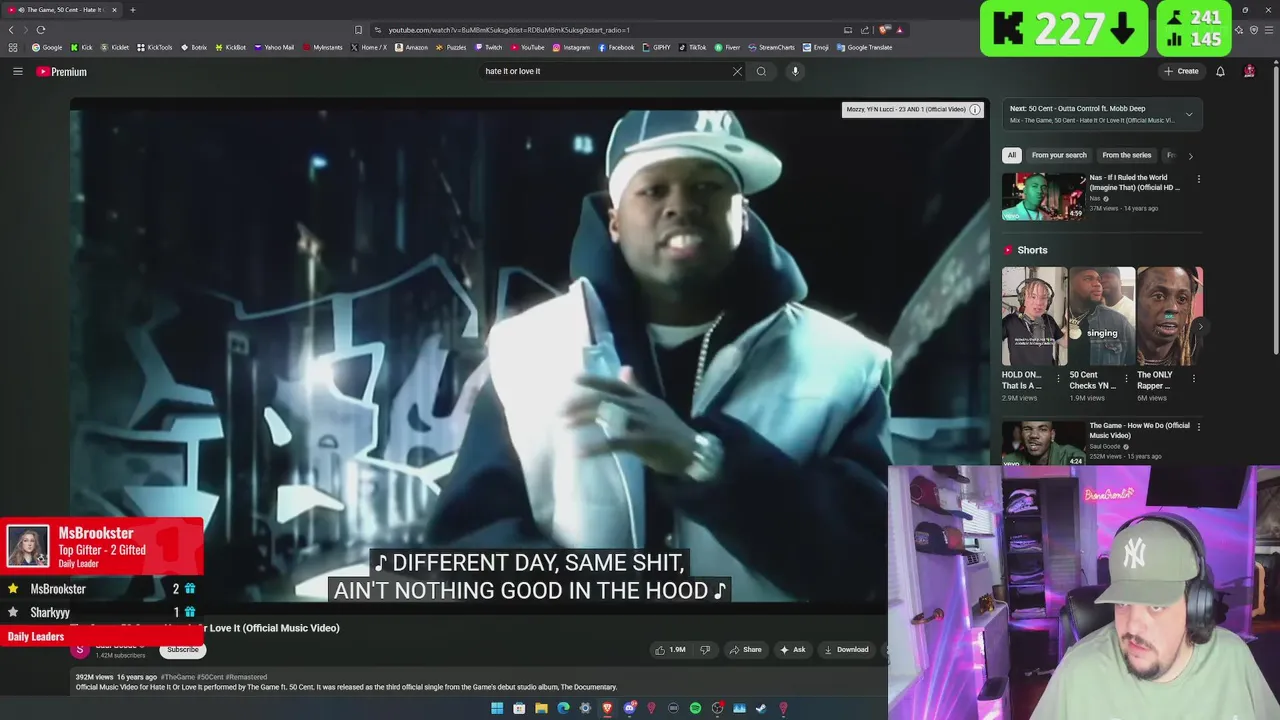Dislike the video with thumbs down
Image resolution: width=1280 pixels, height=720 pixels.
pyautogui.click(x=705, y=650)
